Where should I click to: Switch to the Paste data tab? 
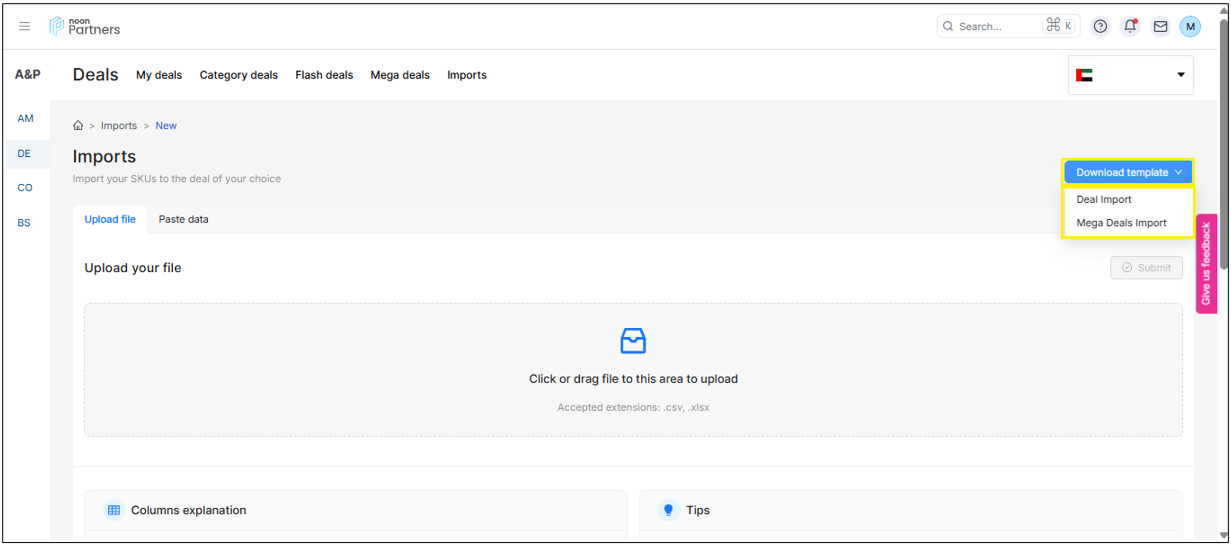click(183, 220)
